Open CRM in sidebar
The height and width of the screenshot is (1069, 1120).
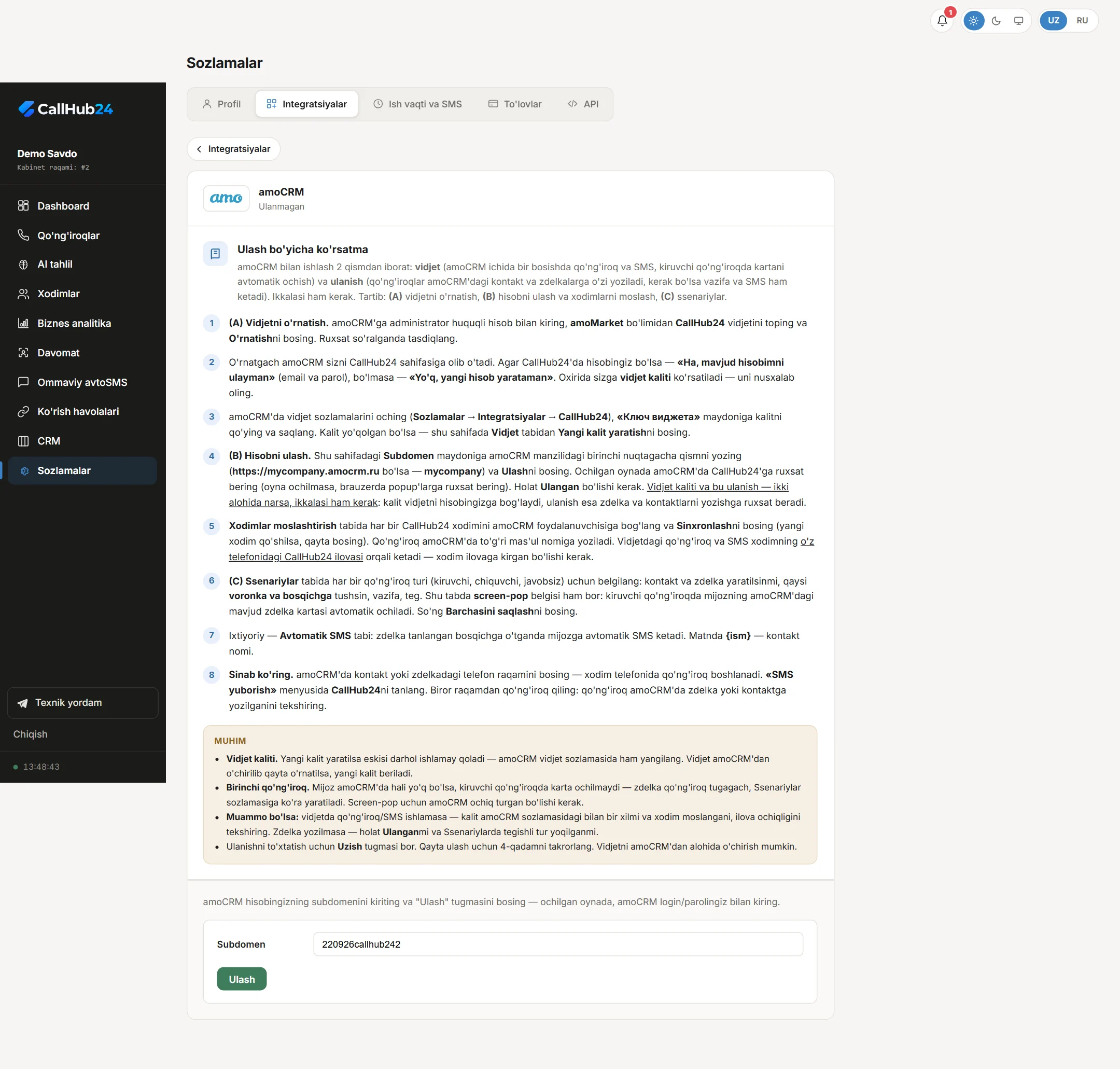82,441
